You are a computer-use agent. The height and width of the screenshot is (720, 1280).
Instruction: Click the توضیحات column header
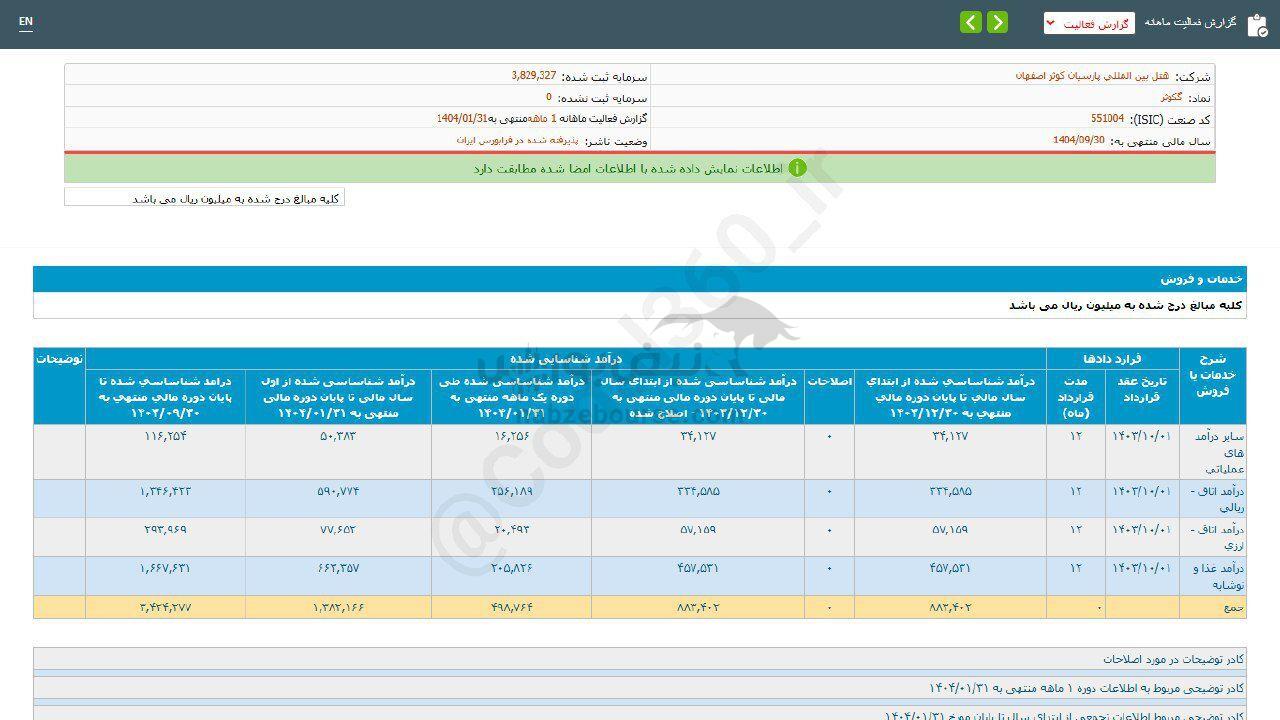point(59,358)
